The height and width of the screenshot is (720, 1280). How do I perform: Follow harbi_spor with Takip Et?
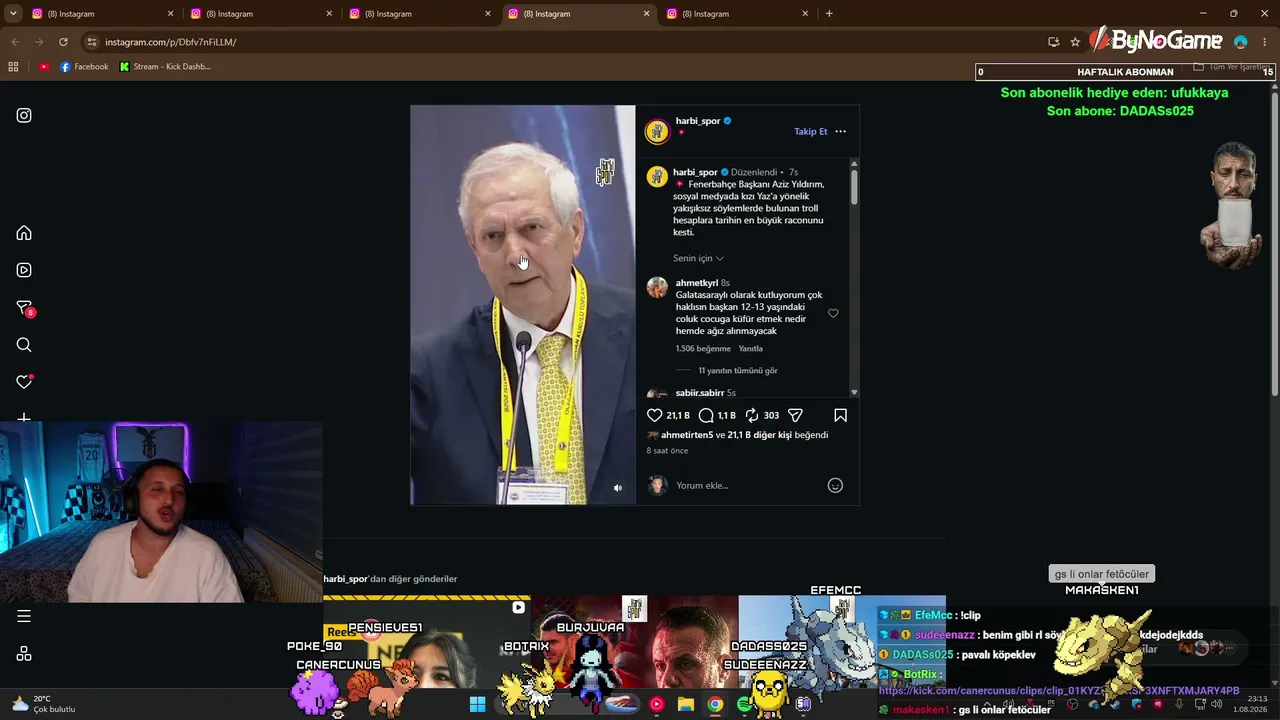pos(811,132)
